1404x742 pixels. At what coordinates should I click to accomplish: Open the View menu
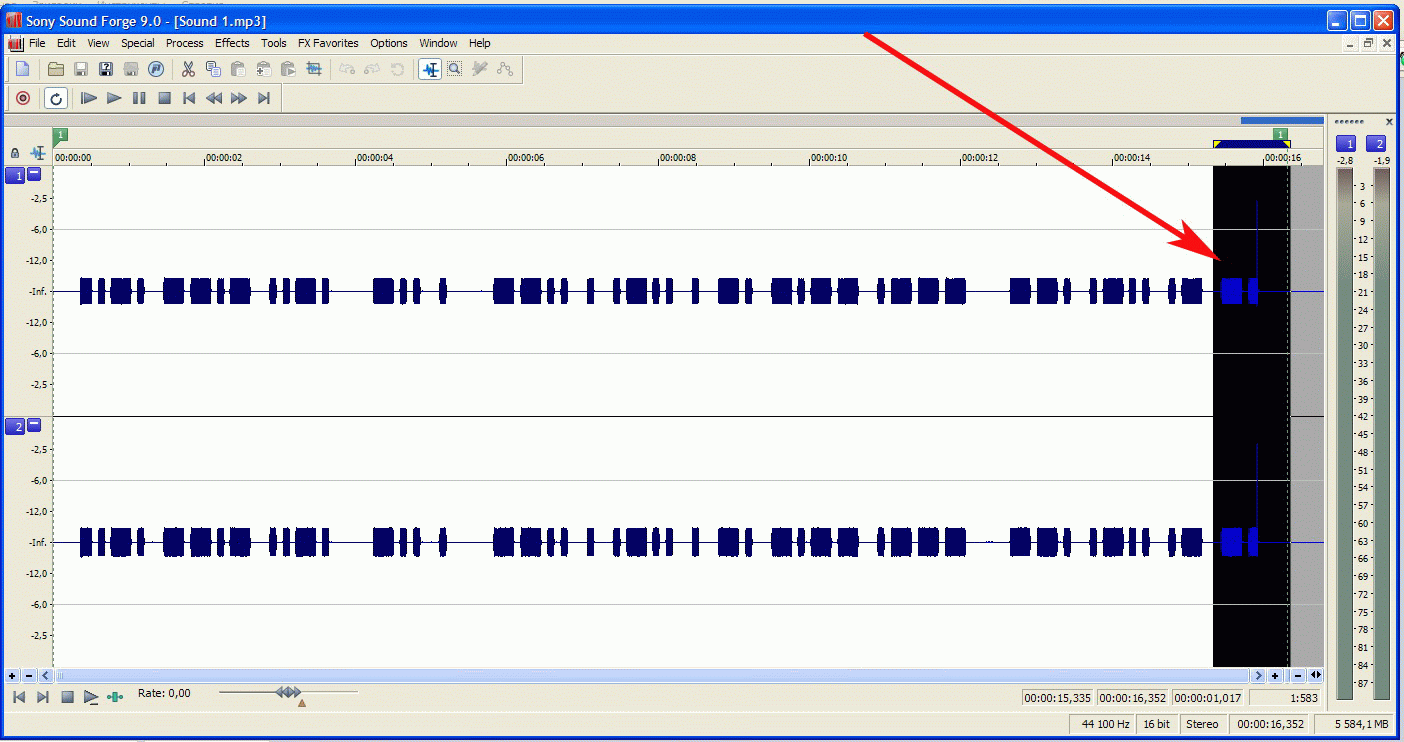[x=98, y=43]
